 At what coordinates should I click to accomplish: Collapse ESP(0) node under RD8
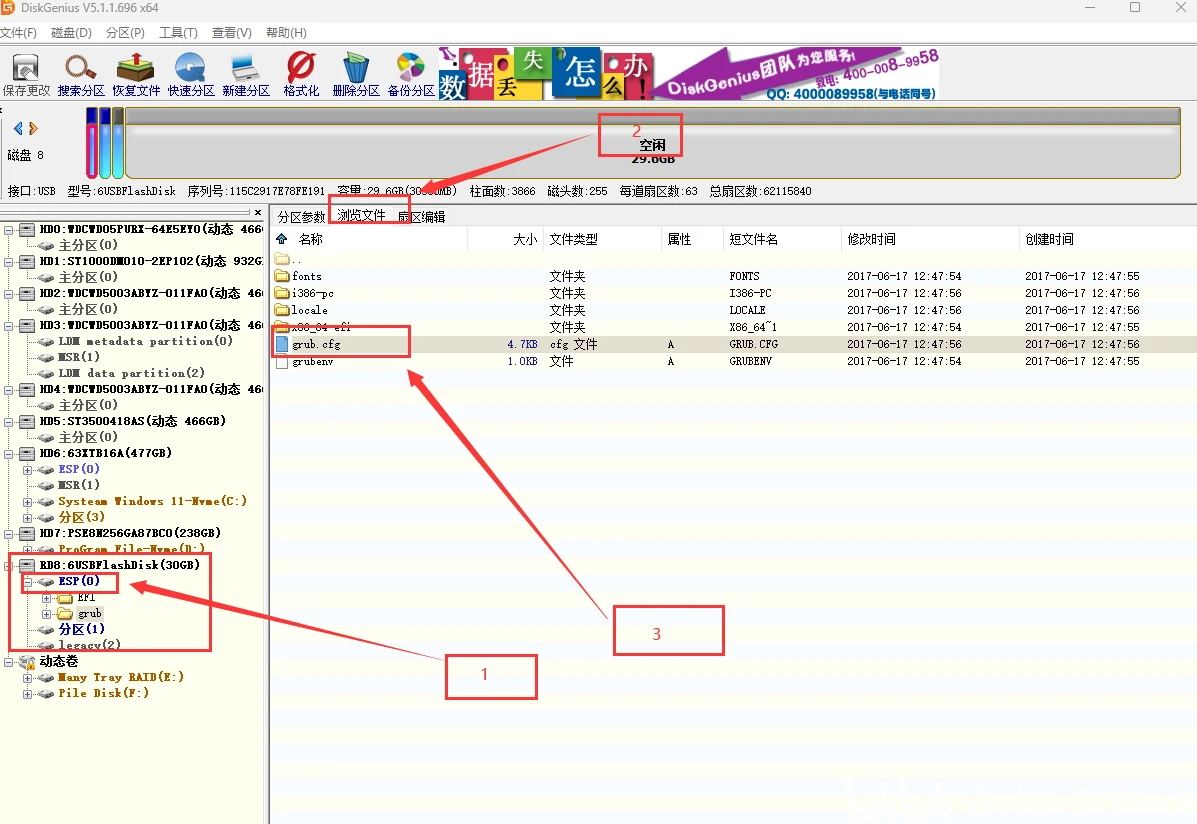pos(27,582)
